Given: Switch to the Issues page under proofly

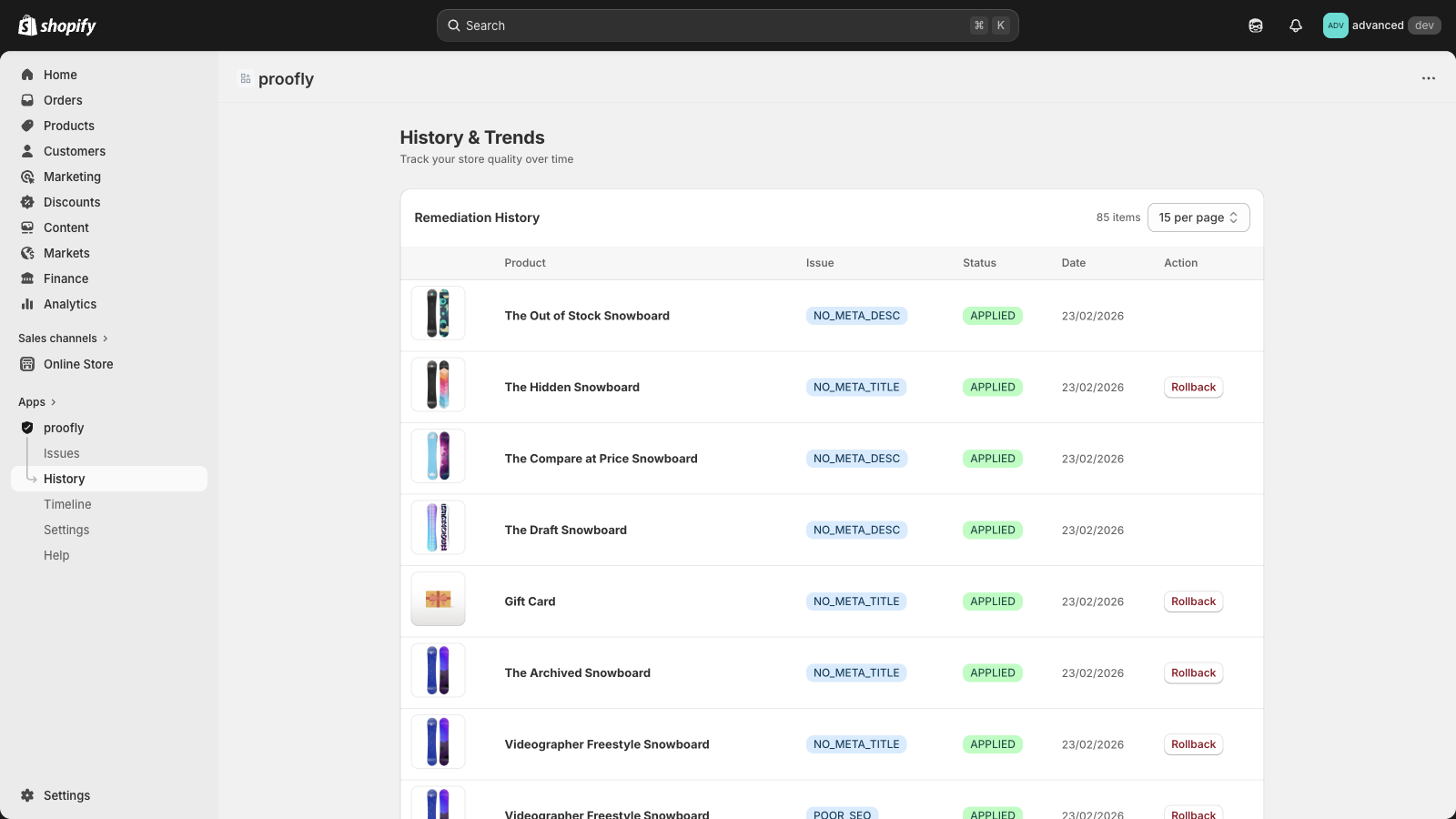Looking at the screenshot, I should [x=62, y=453].
